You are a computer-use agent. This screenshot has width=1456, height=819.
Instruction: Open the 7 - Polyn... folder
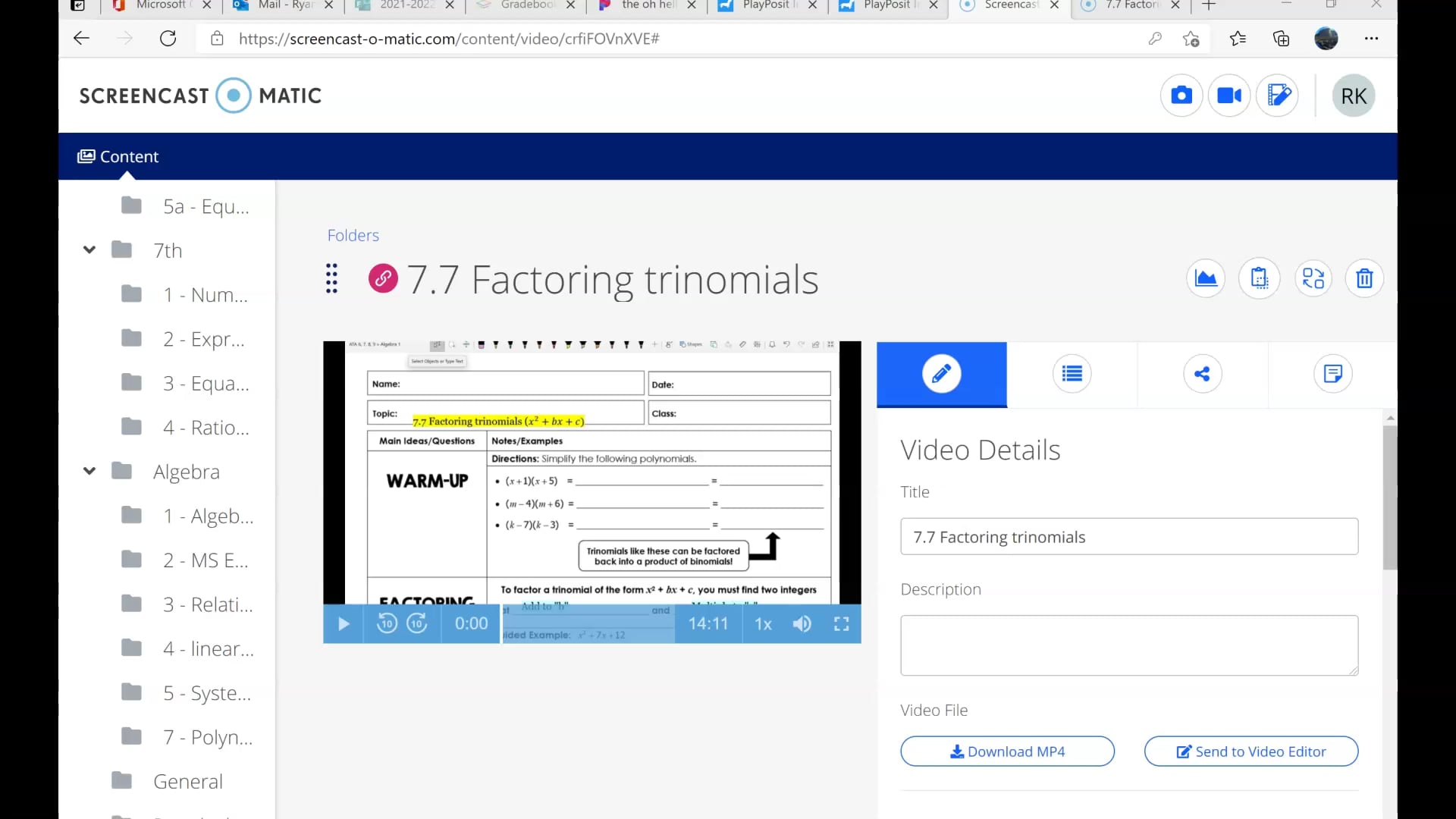point(206,736)
